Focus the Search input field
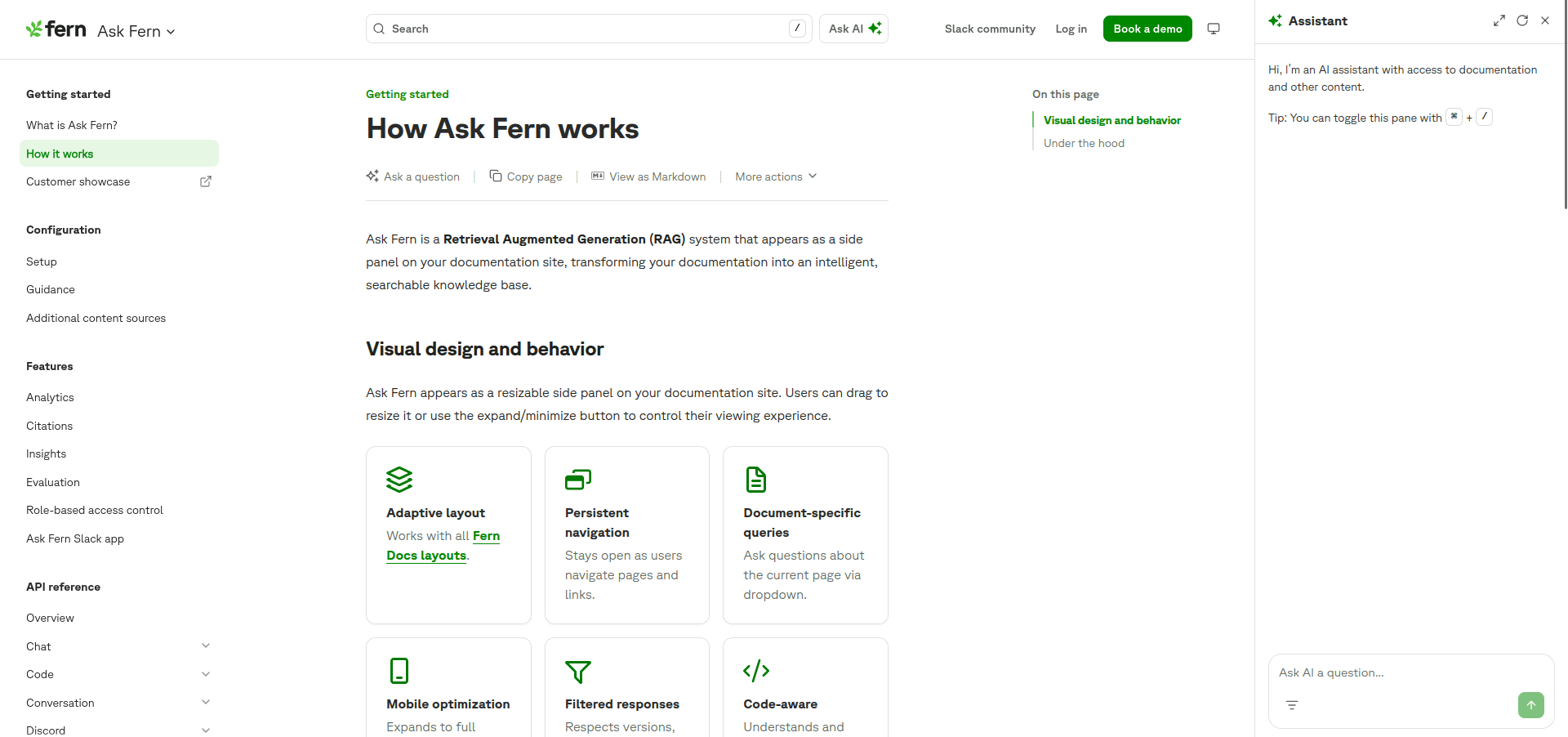 click(x=589, y=29)
